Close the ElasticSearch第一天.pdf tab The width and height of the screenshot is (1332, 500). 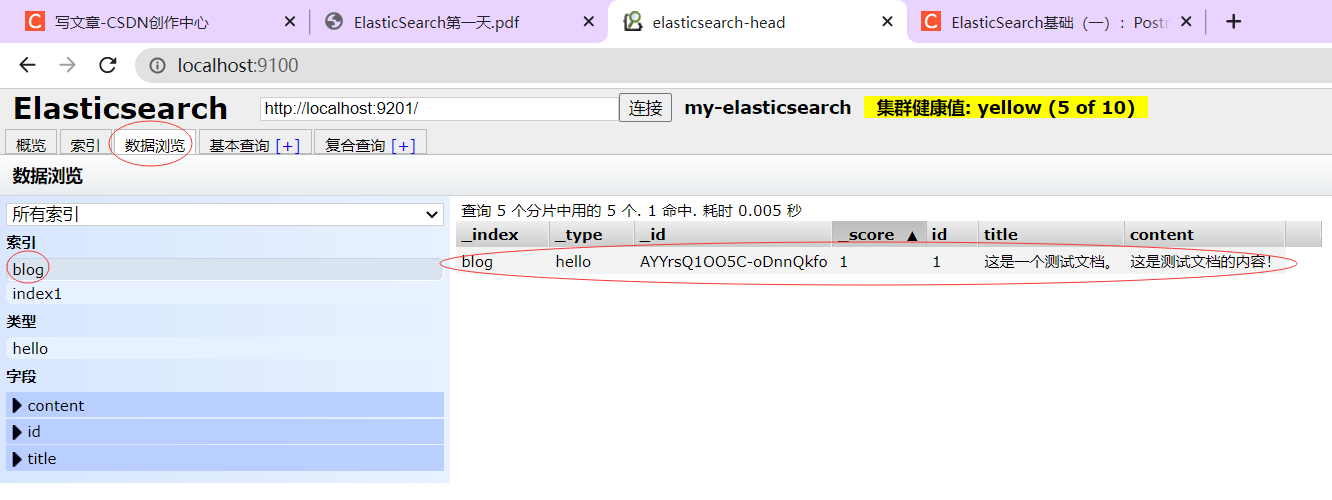click(x=588, y=22)
